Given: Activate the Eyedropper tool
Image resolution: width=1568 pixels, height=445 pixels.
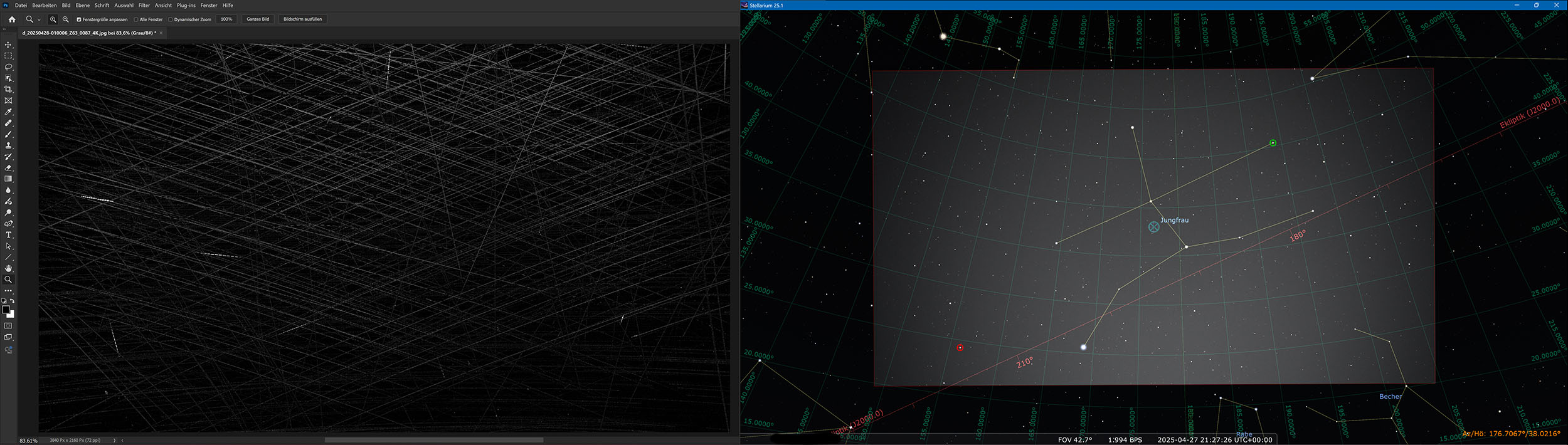Looking at the screenshot, I should pyautogui.click(x=8, y=112).
